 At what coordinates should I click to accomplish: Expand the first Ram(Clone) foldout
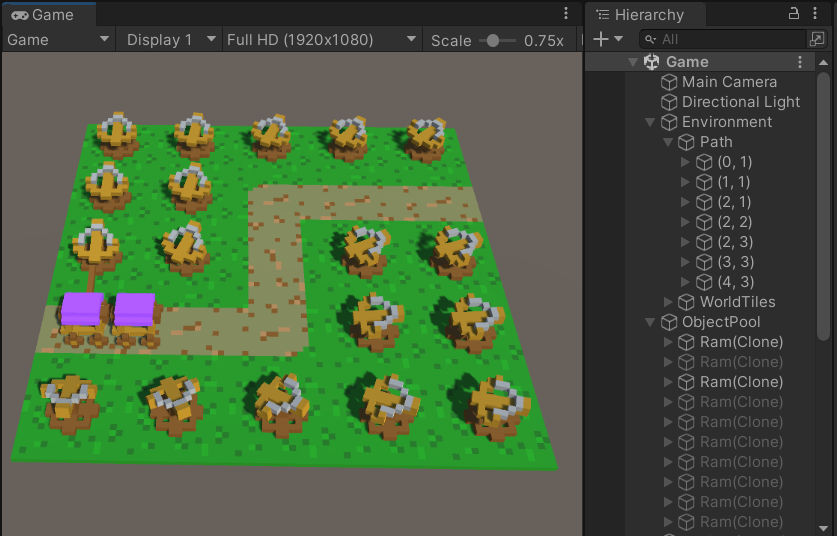(668, 342)
